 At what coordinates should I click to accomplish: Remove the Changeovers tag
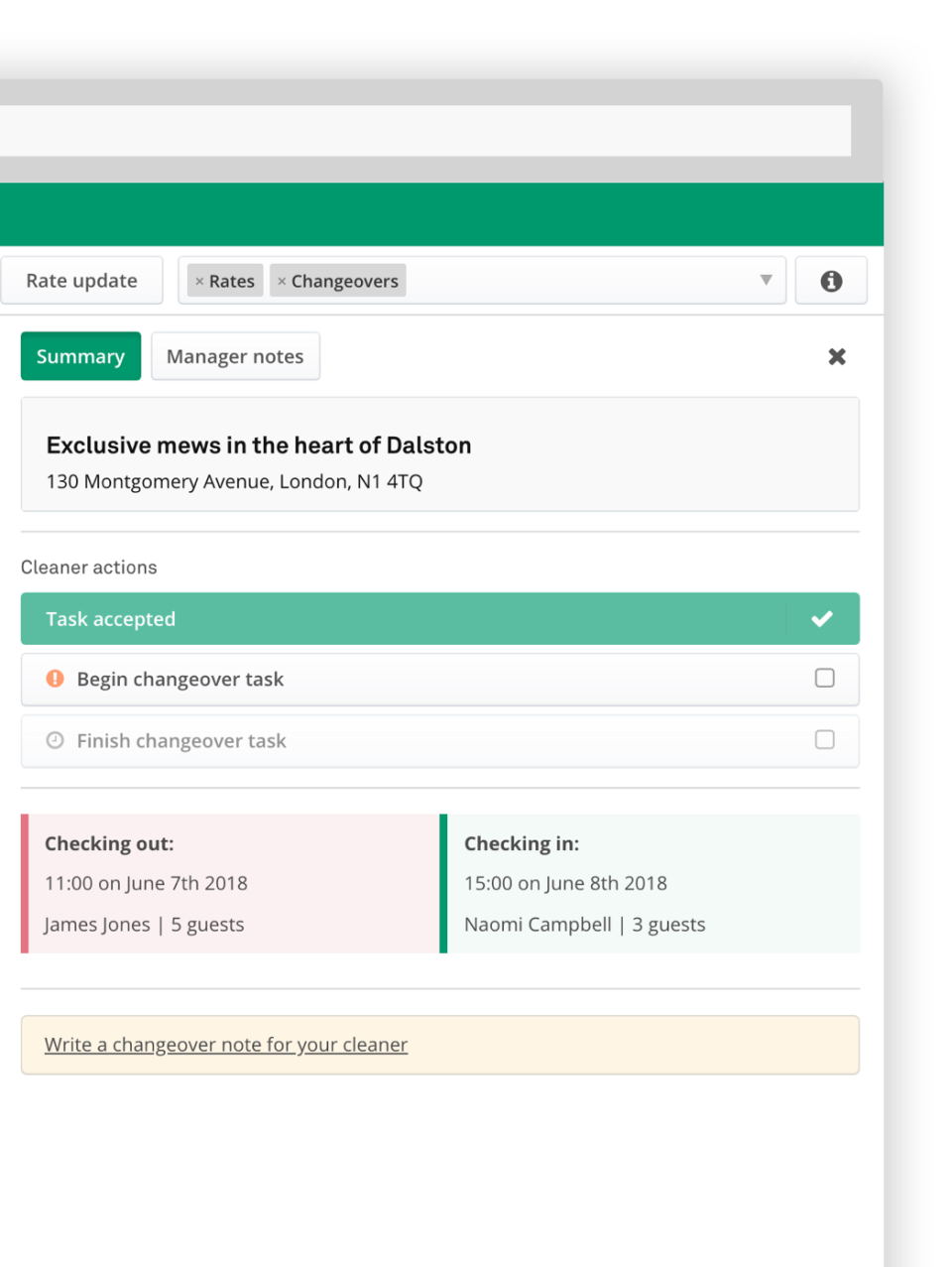click(x=282, y=282)
